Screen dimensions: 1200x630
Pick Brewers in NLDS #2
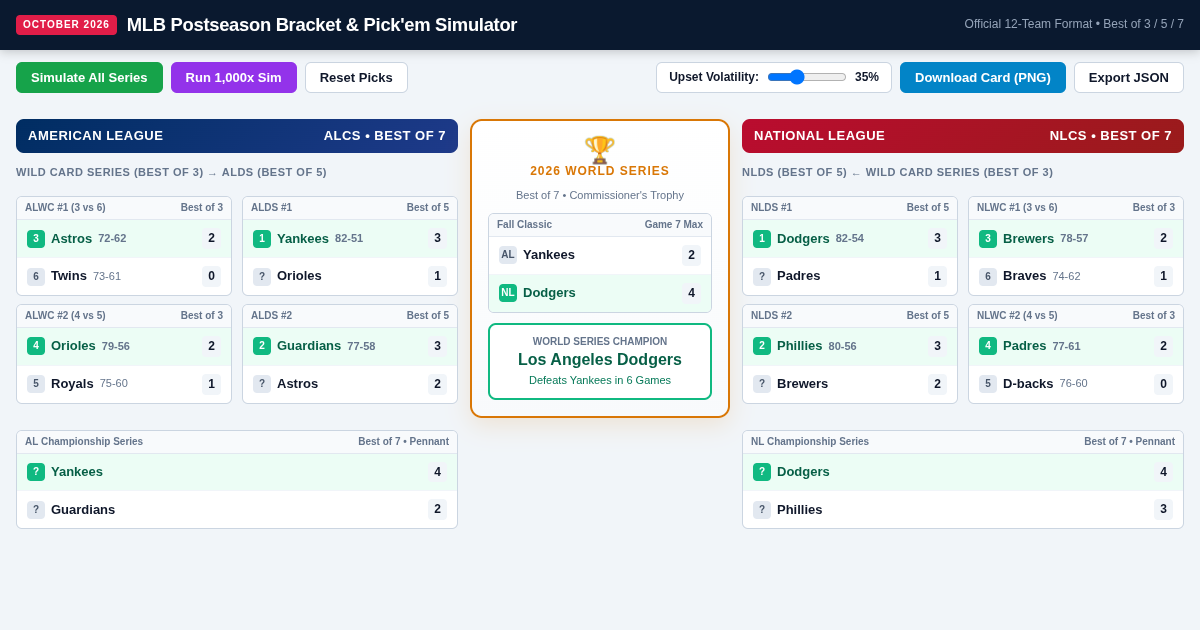[x=850, y=384]
